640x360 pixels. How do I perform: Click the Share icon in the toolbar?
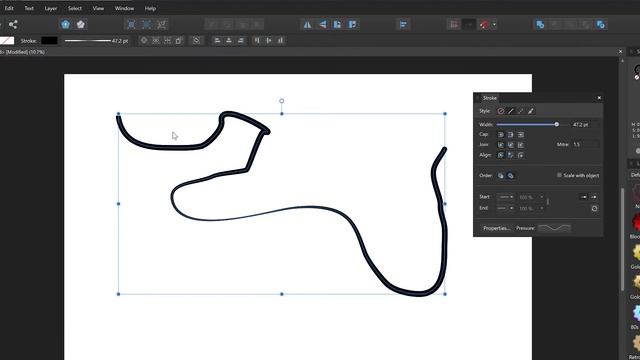13,24
